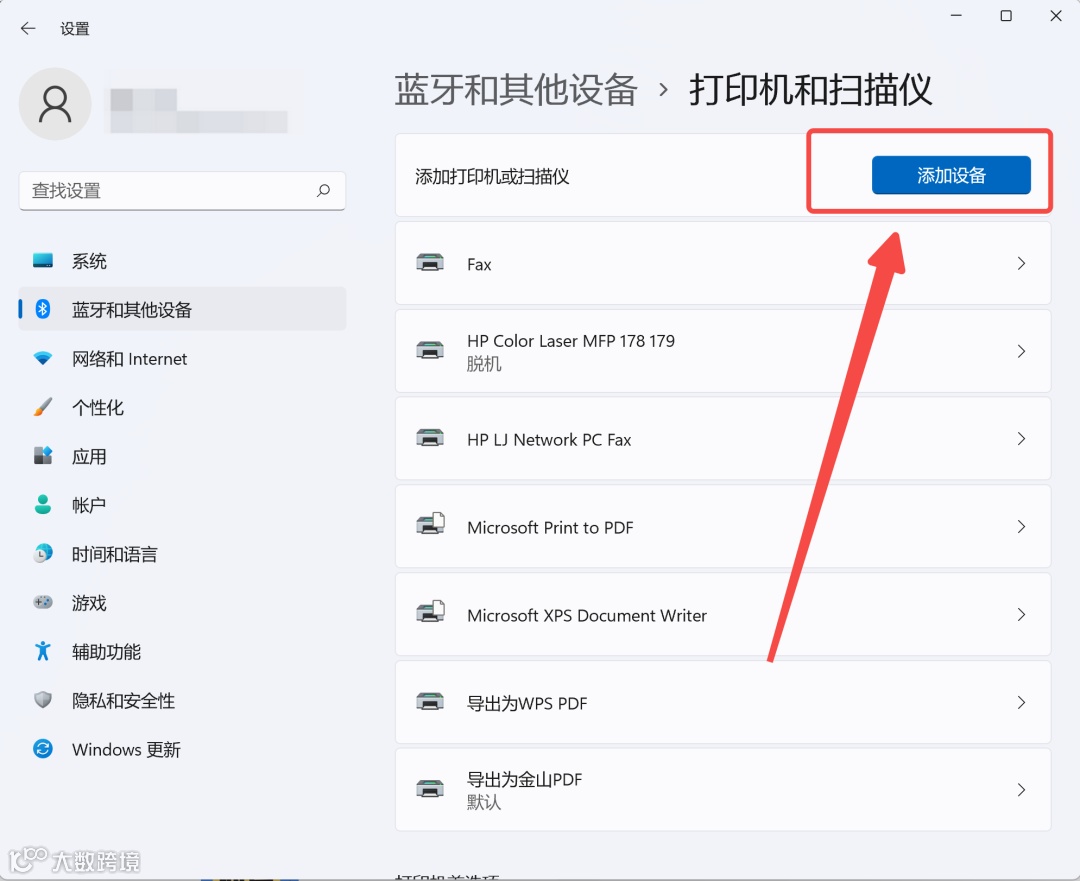The width and height of the screenshot is (1080, 881).
Task: Open the 游戏 settings page
Action: (182, 603)
